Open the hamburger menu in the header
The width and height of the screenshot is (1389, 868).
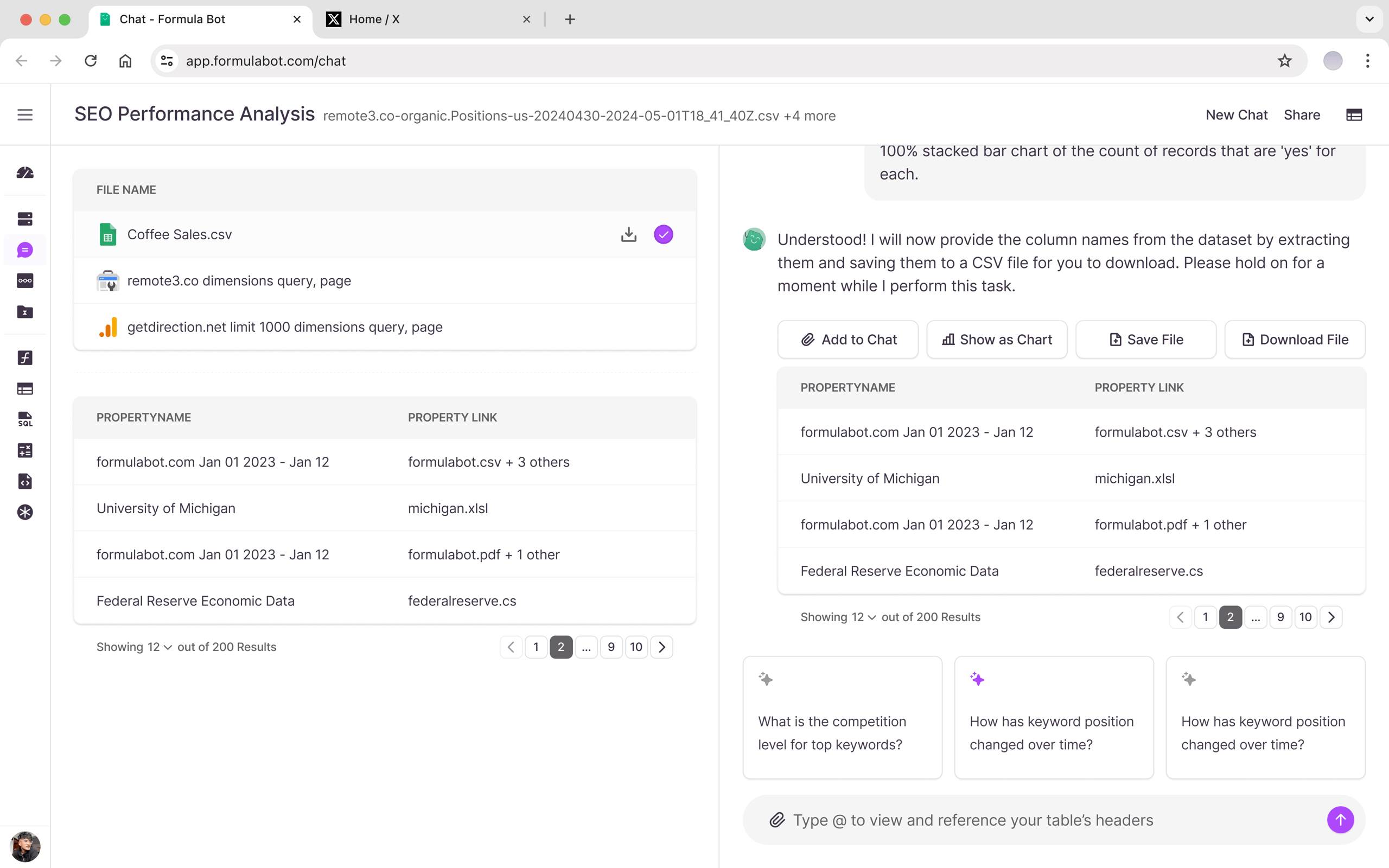[24, 115]
